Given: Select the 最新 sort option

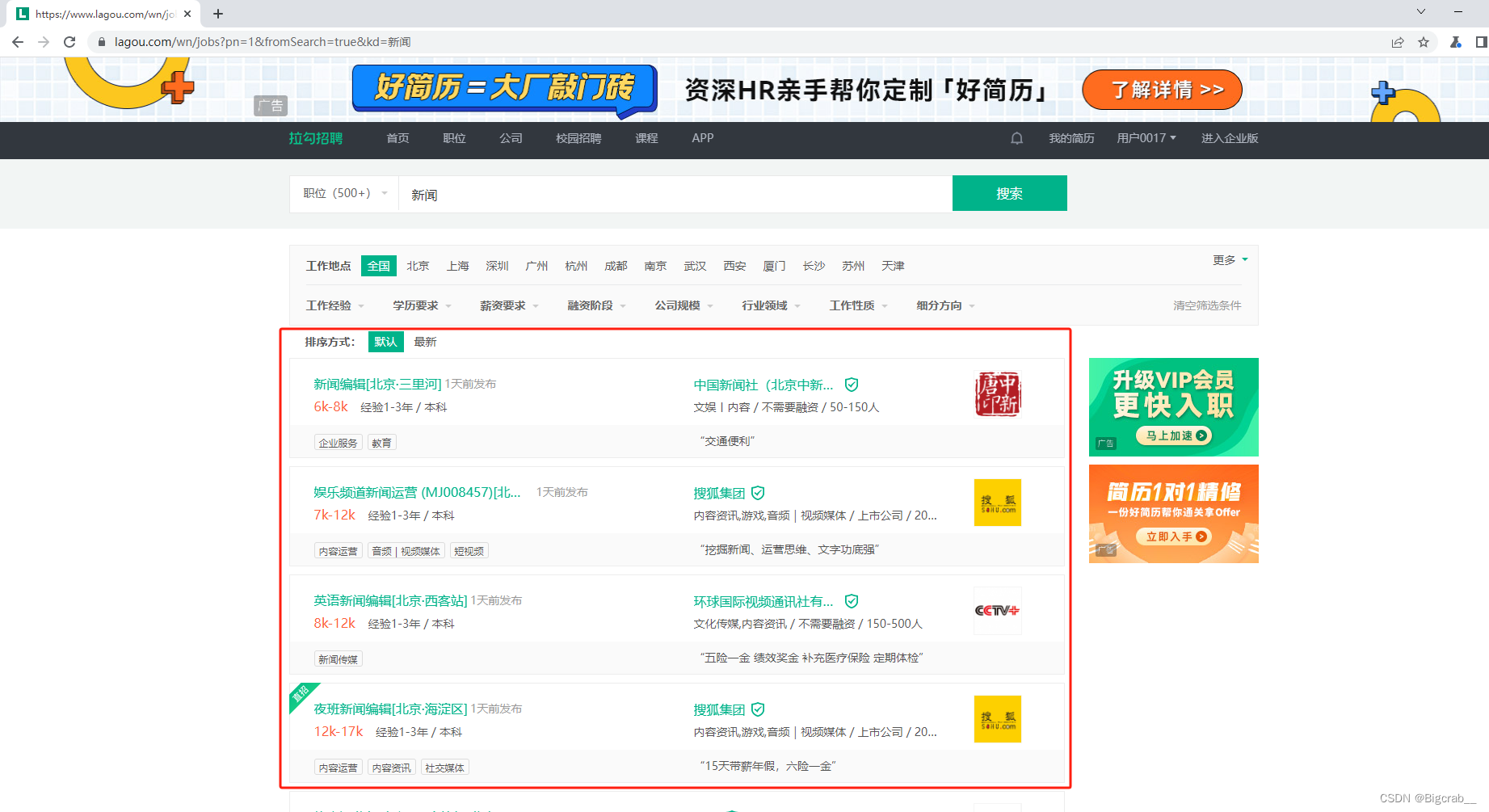Looking at the screenshot, I should click(426, 341).
